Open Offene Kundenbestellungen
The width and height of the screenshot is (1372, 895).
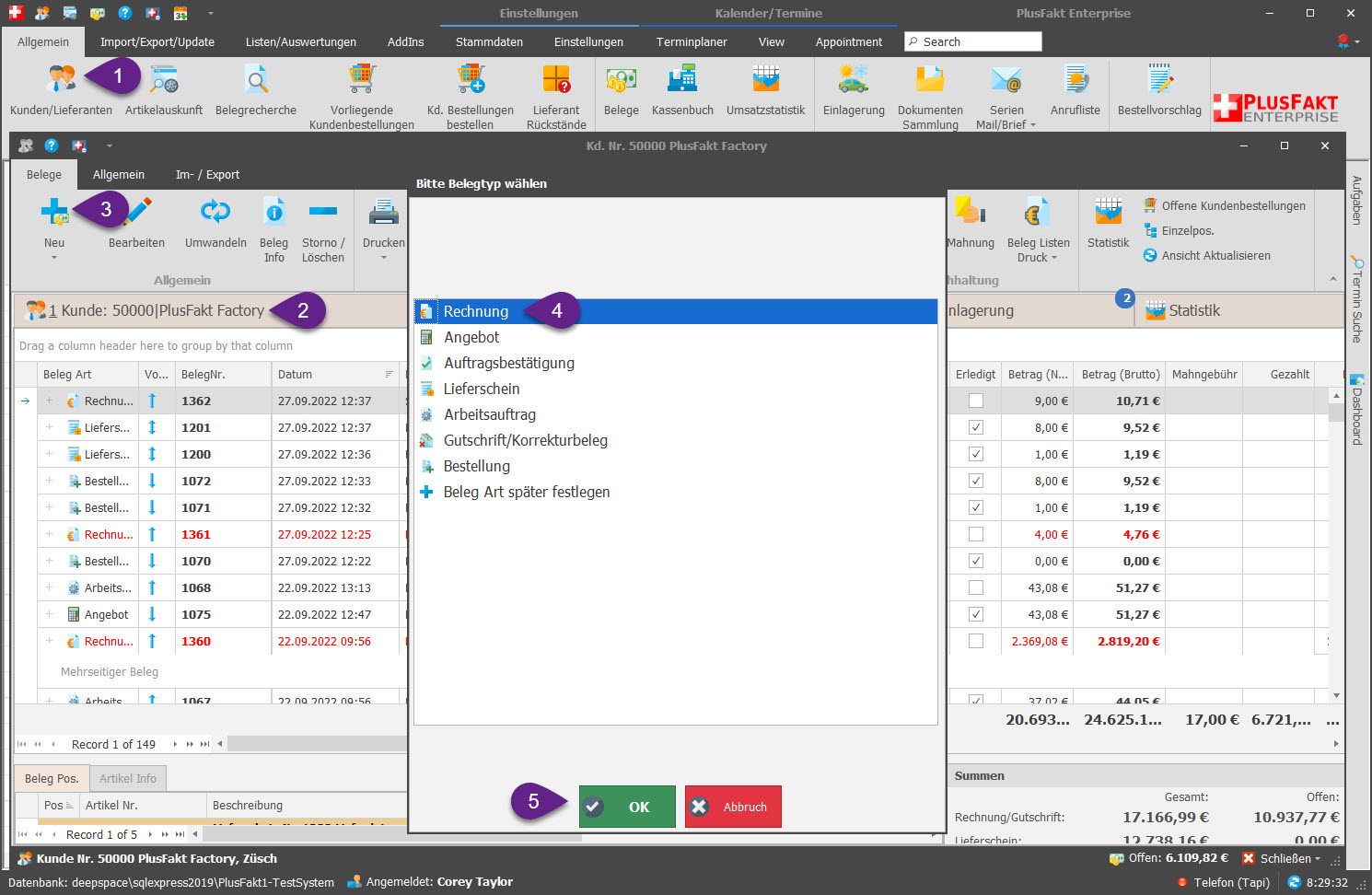pyautogui.click(x=1225, y=205)
